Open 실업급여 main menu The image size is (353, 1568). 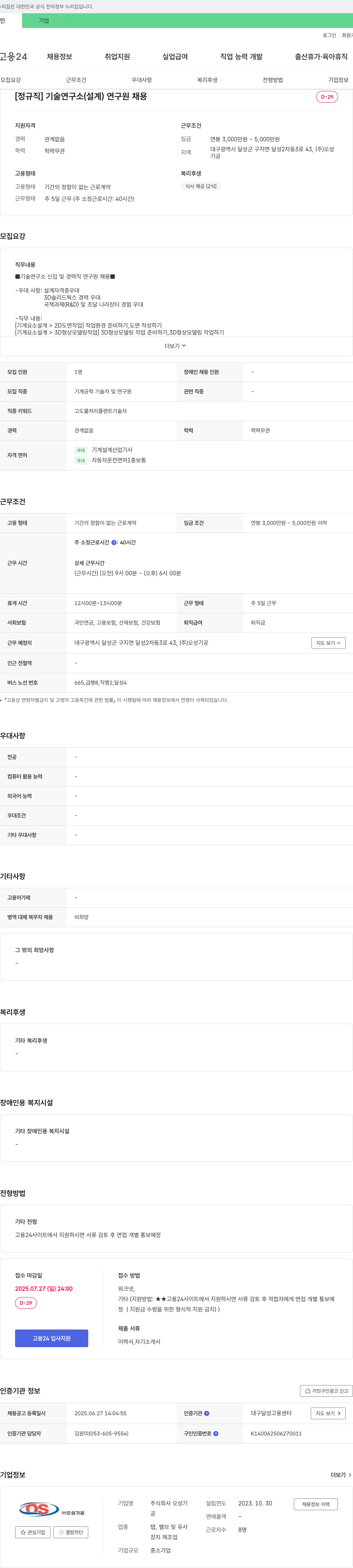[x=175, y=57]
